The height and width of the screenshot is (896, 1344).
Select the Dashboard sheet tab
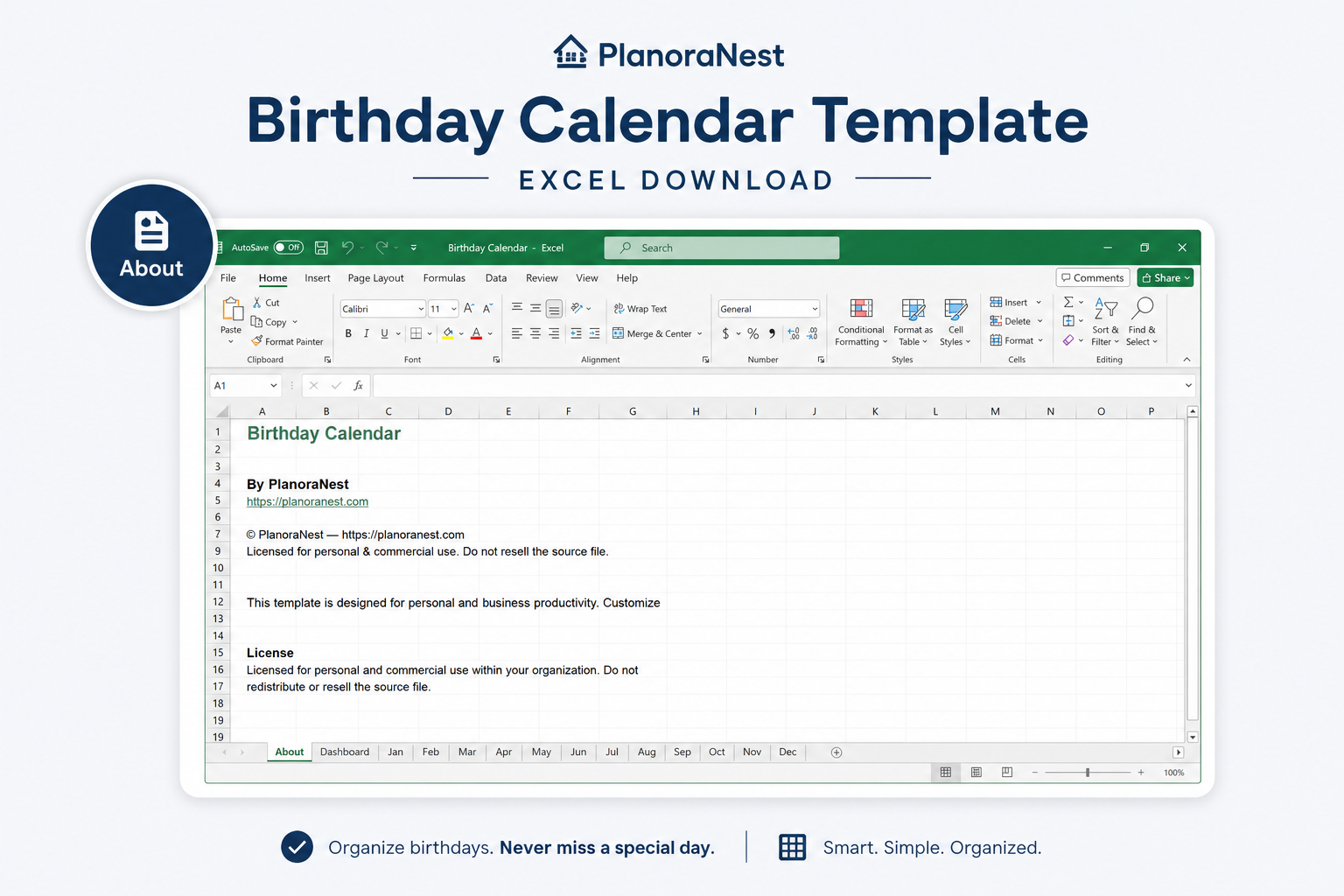pyautogui.click(x=345, y=752)
